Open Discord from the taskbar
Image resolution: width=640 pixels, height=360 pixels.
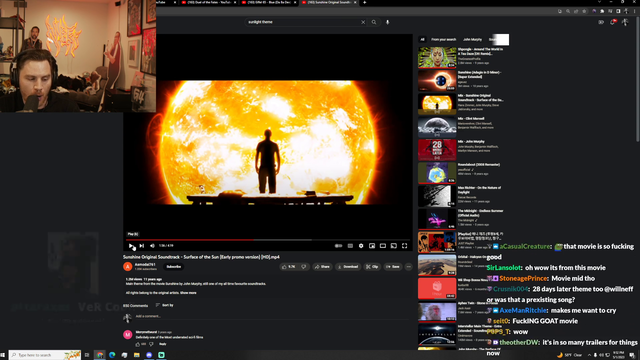[x=149, y=355]
